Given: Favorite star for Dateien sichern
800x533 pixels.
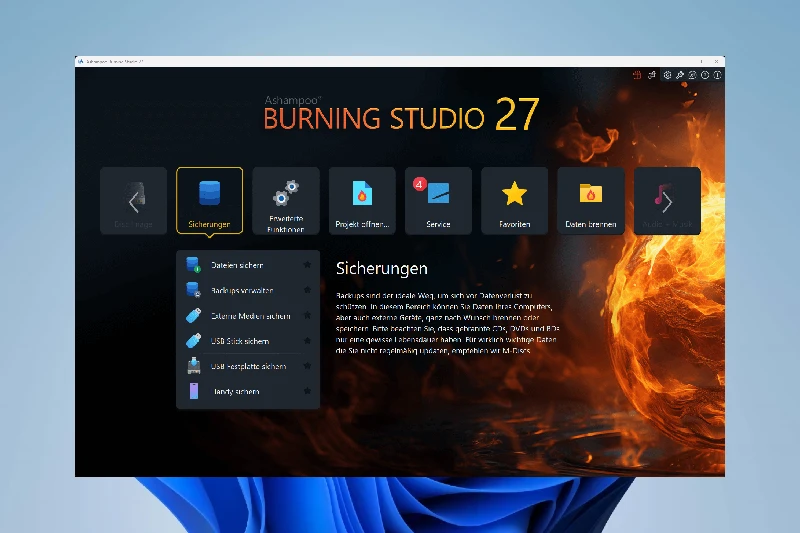Looking at the screenshot, I should pyautogui.click(x=307, y=265).
